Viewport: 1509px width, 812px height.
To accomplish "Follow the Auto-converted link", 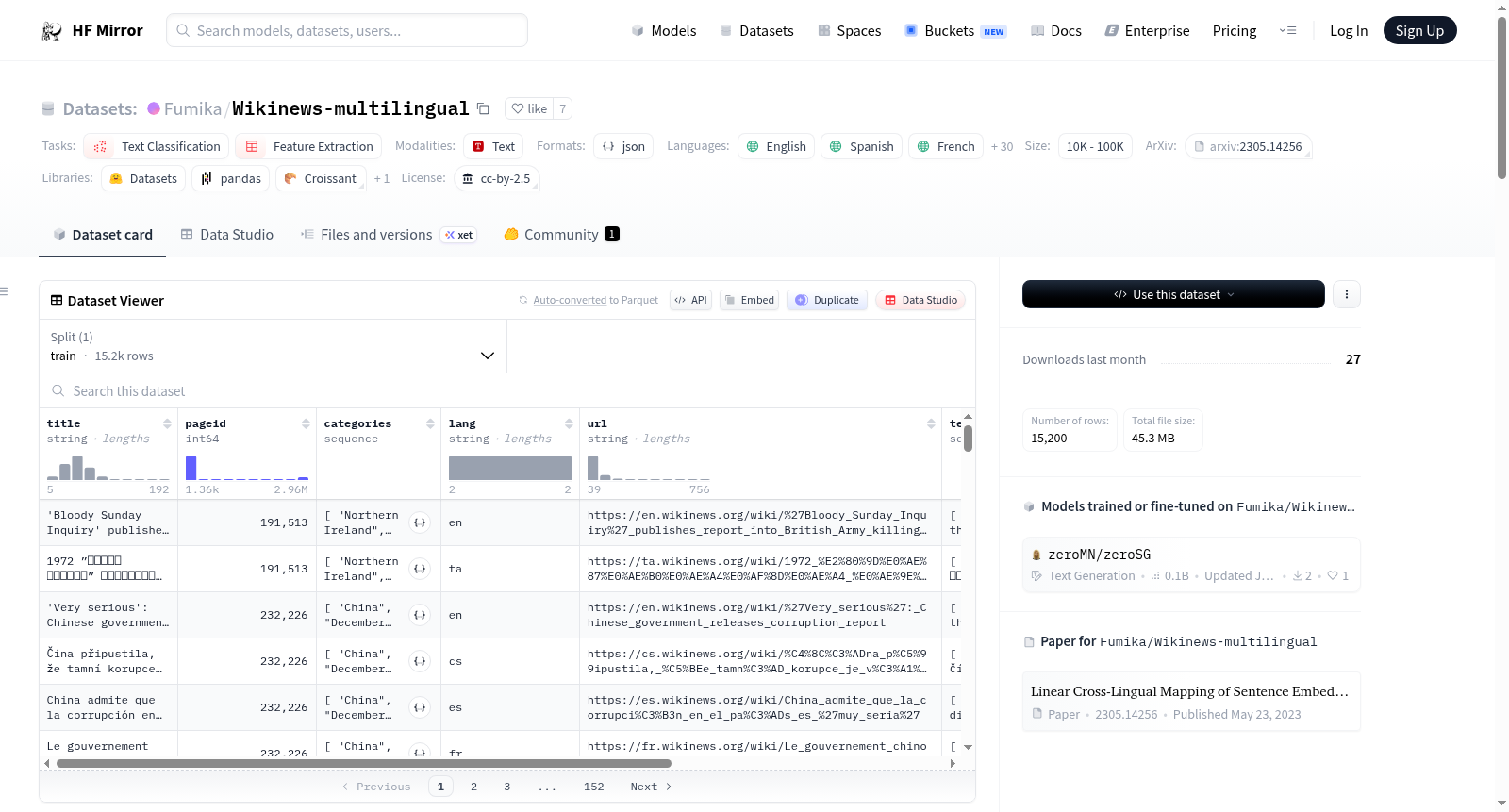I will (570, 300).
